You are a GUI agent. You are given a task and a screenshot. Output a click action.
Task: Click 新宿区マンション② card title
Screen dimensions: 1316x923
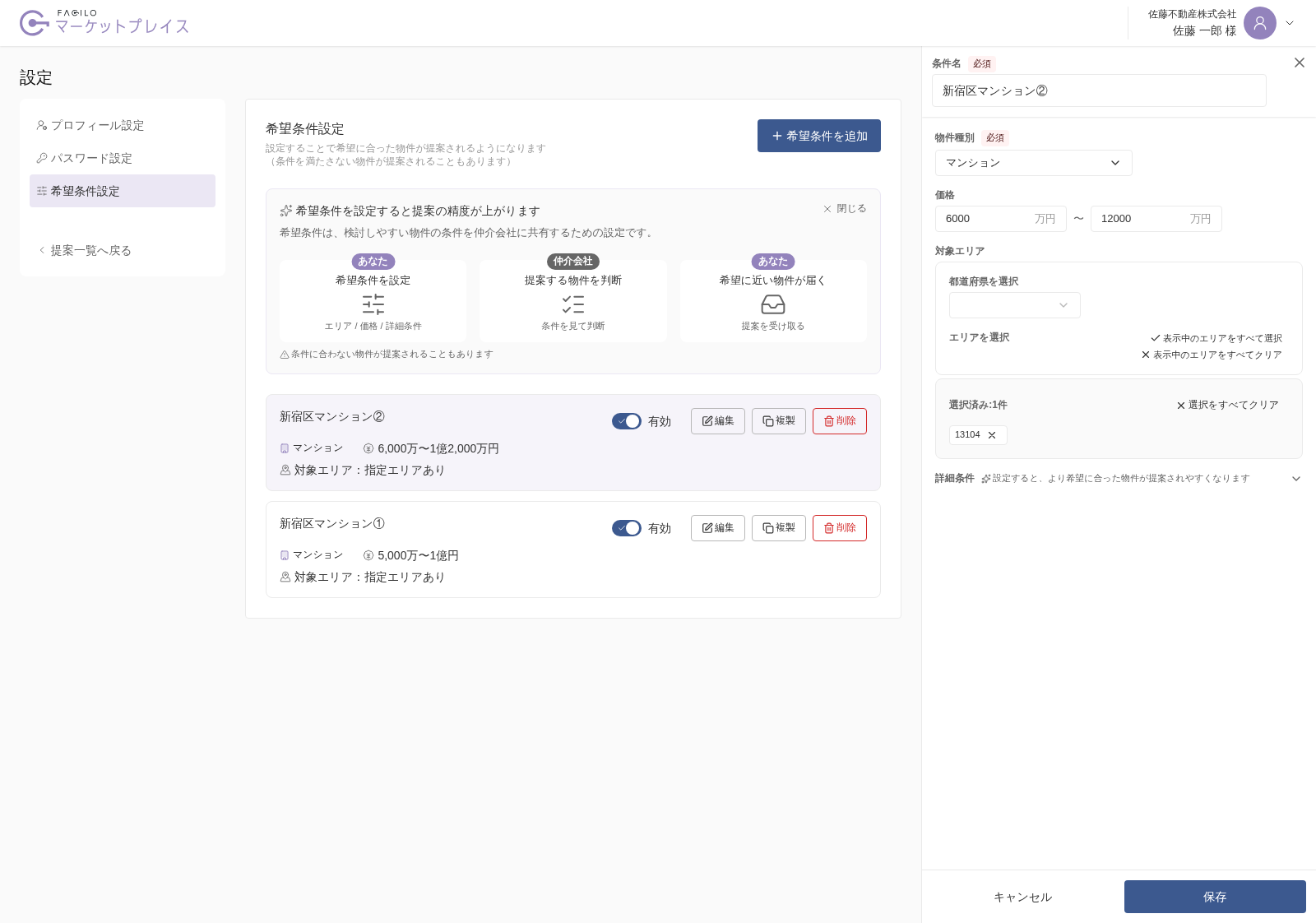point(332,417)
